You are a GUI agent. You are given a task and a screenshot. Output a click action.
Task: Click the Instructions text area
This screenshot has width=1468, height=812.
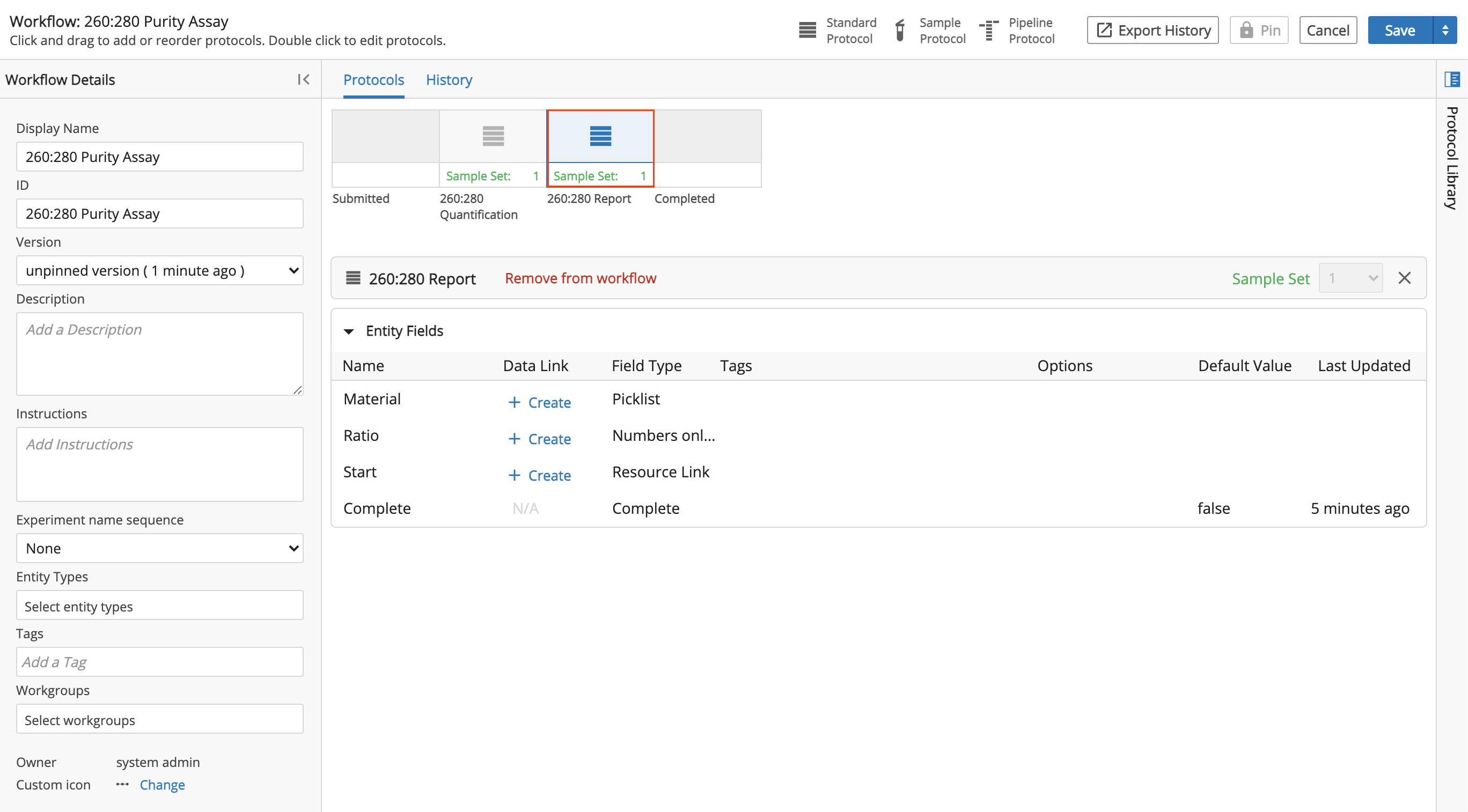coord(159,464)
